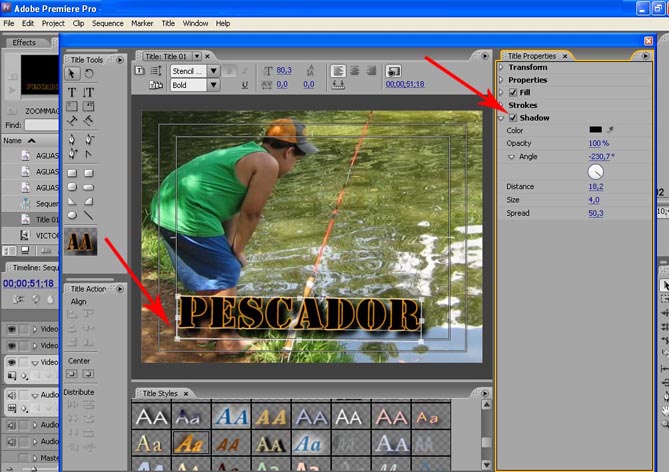Viewport: 669px width, 472px height.
Task: Uncheck the Shadow checkbox
Action: point(513,118)
